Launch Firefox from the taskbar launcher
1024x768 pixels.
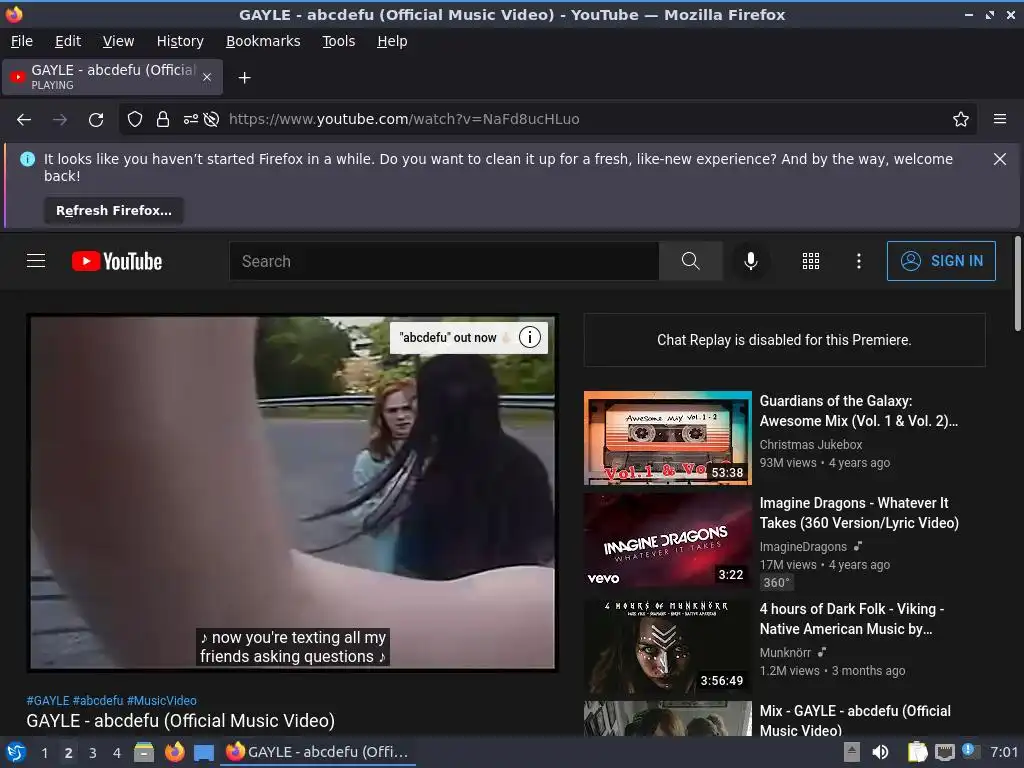(174, 752)
